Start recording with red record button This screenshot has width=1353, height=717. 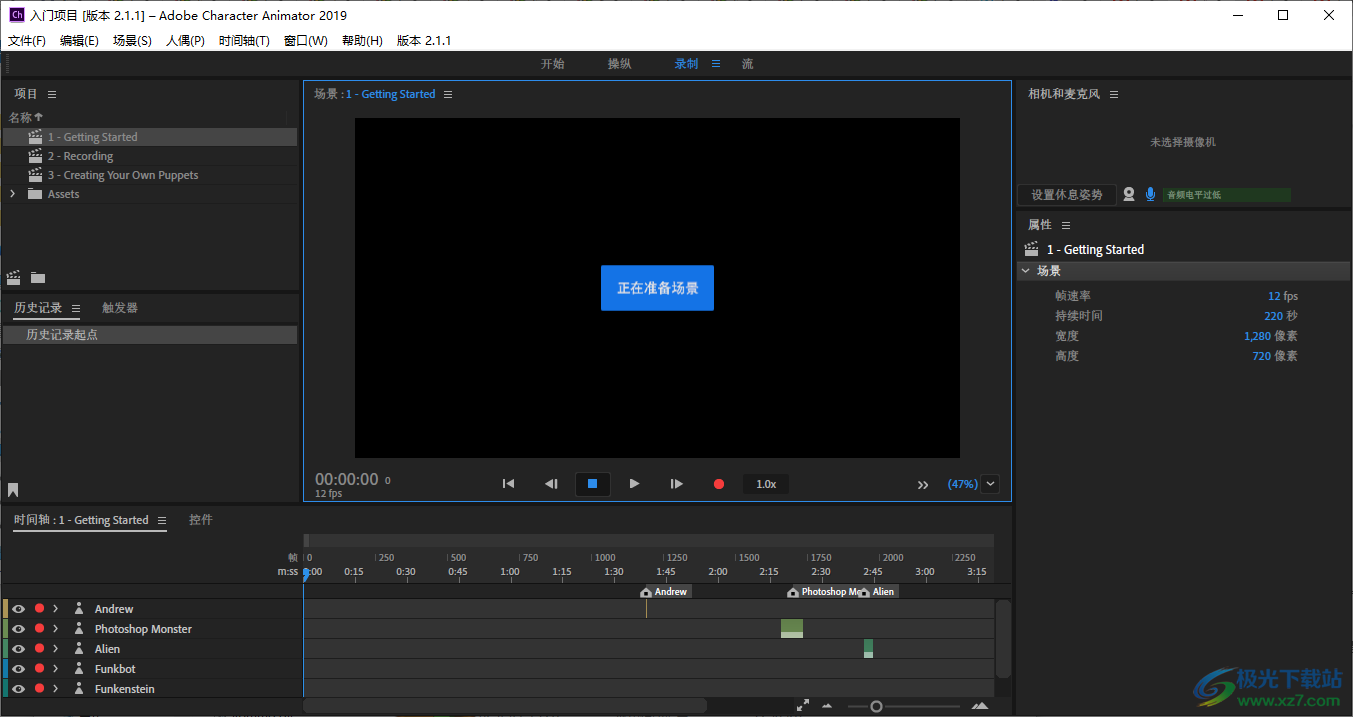pyautogui.click(x=718, y=484)
